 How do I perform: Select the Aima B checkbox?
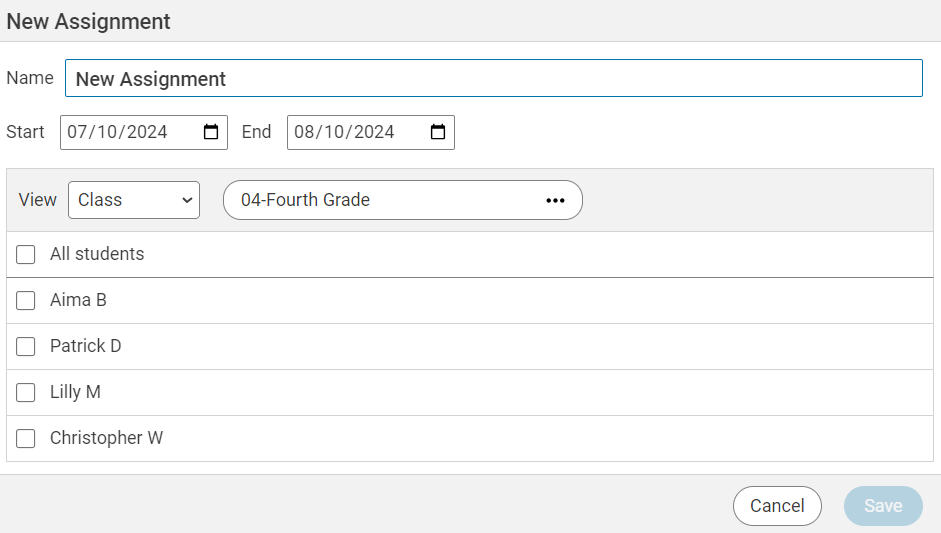[25, 300]
